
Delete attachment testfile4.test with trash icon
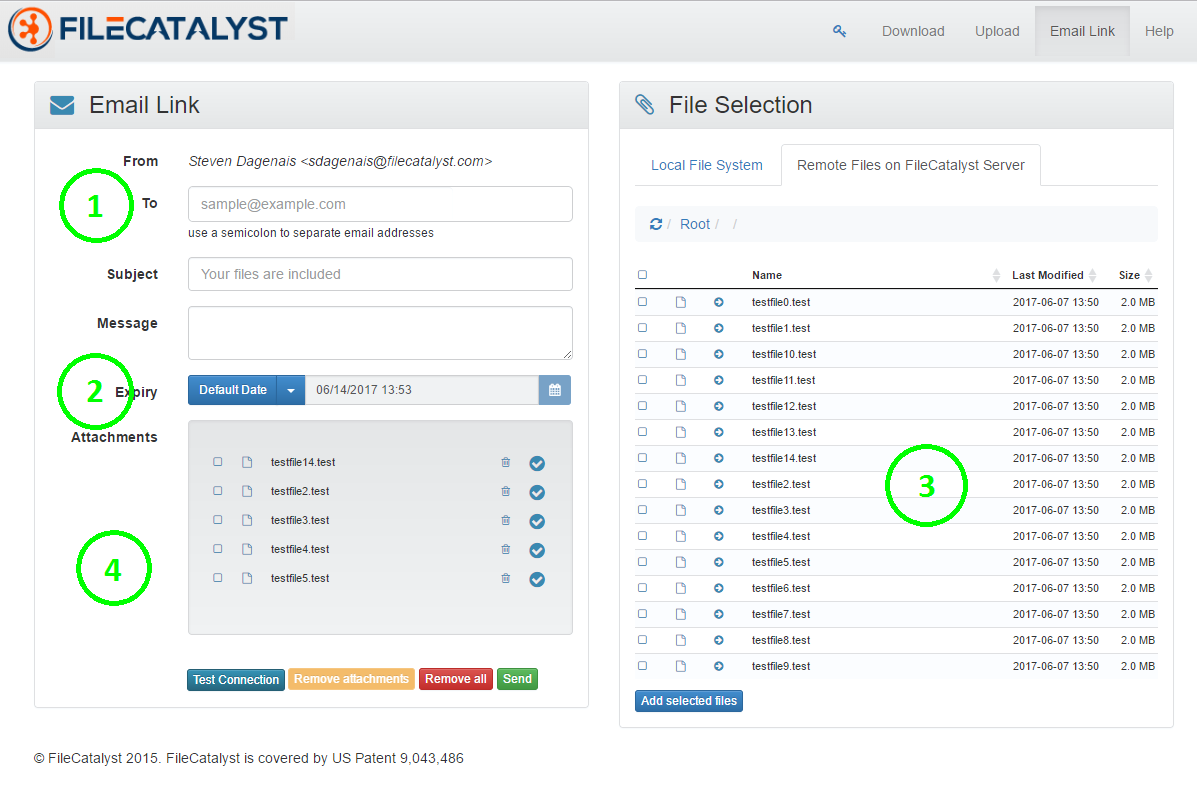[505, 550]
